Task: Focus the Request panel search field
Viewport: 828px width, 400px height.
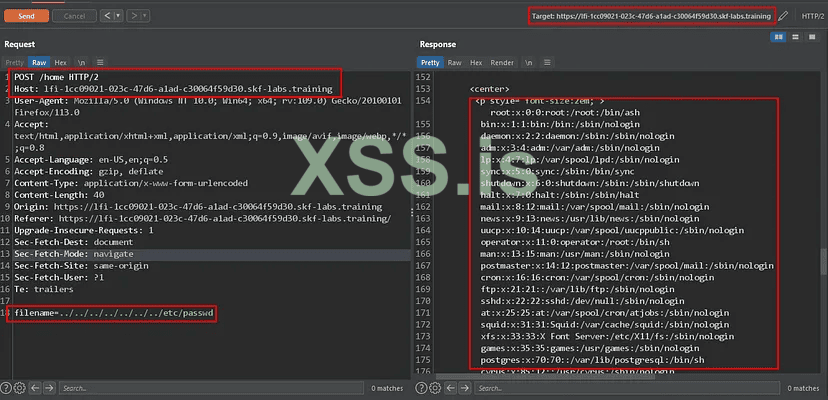Action: 211,388
